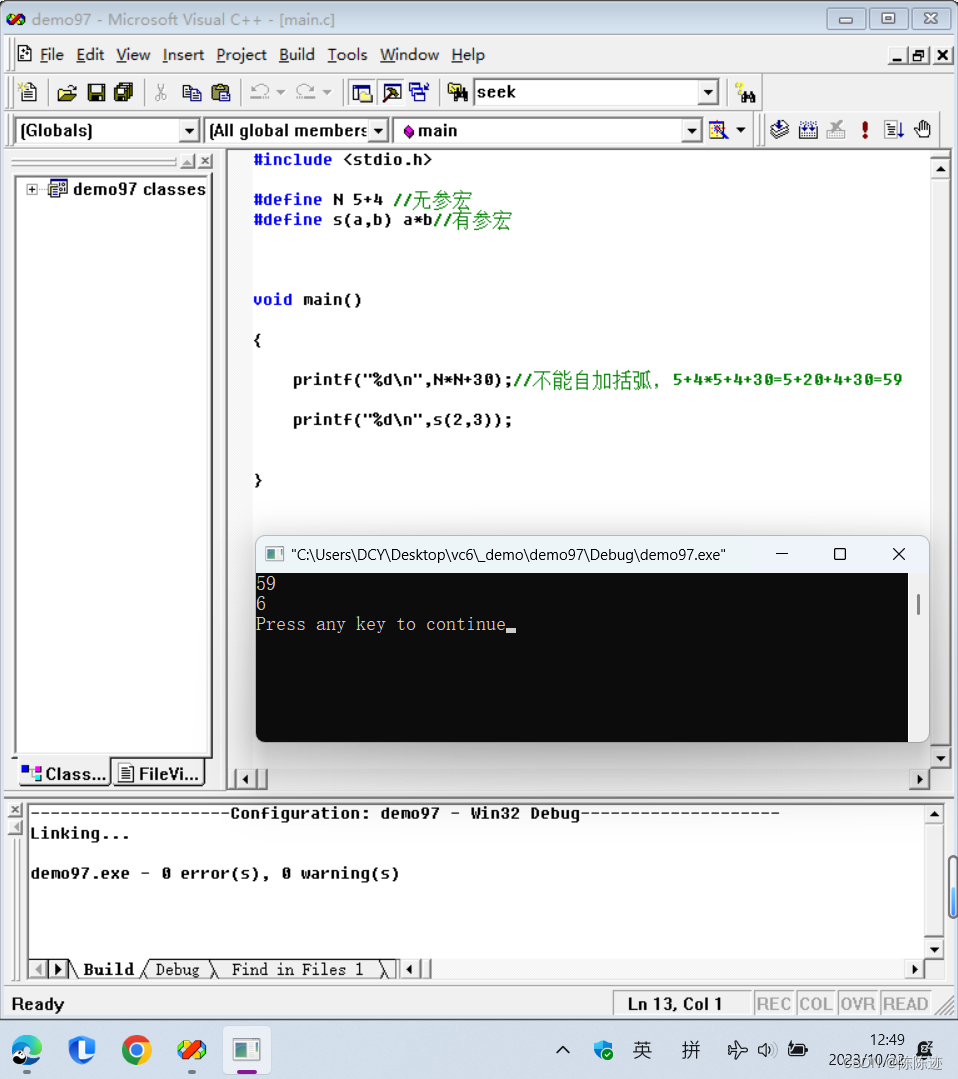Click the Go debug toolbar icon

(x=893, y=129)
